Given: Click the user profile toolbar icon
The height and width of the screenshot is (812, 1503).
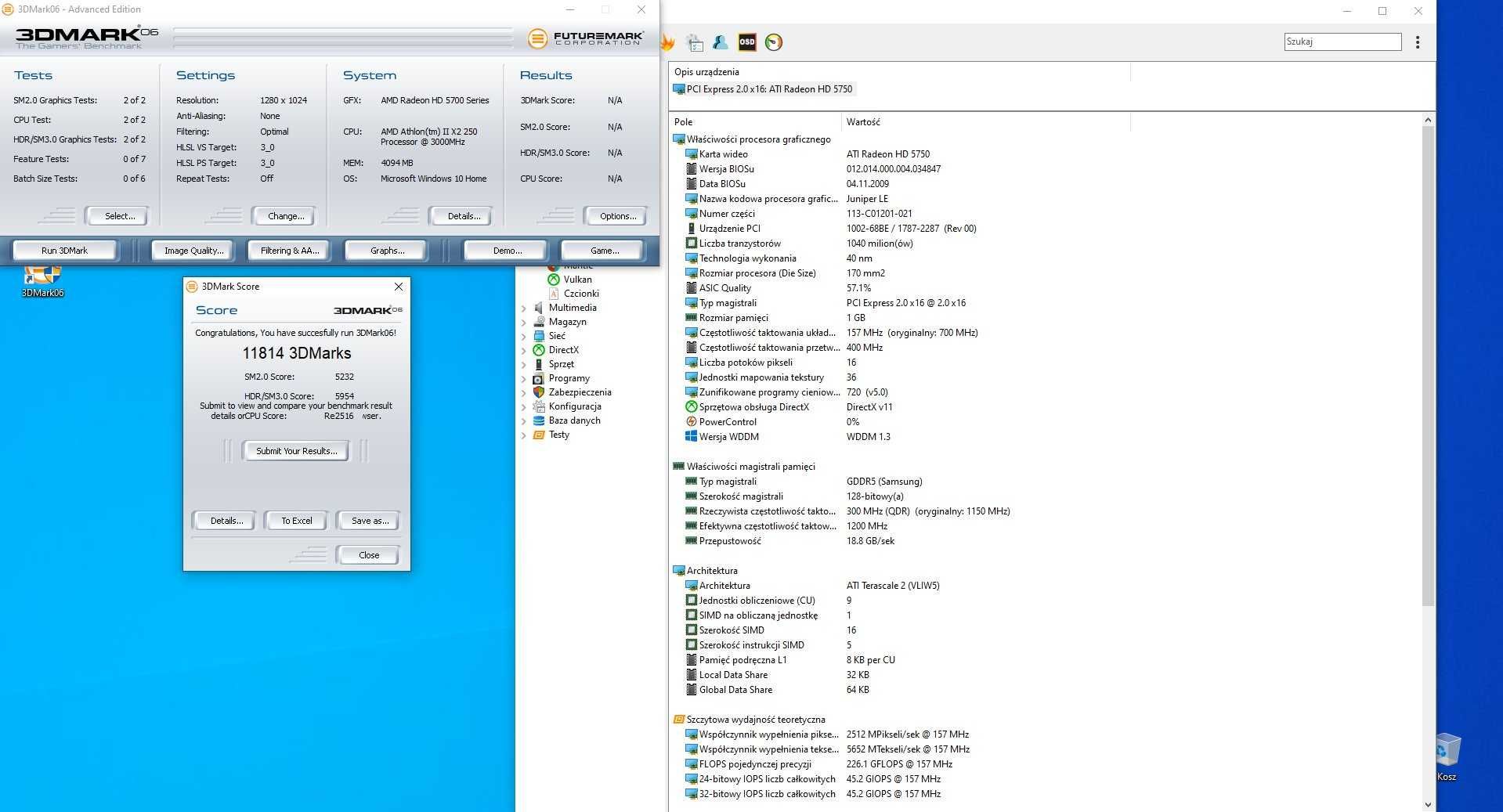Looking at the screenshot, I should point(721,42).
